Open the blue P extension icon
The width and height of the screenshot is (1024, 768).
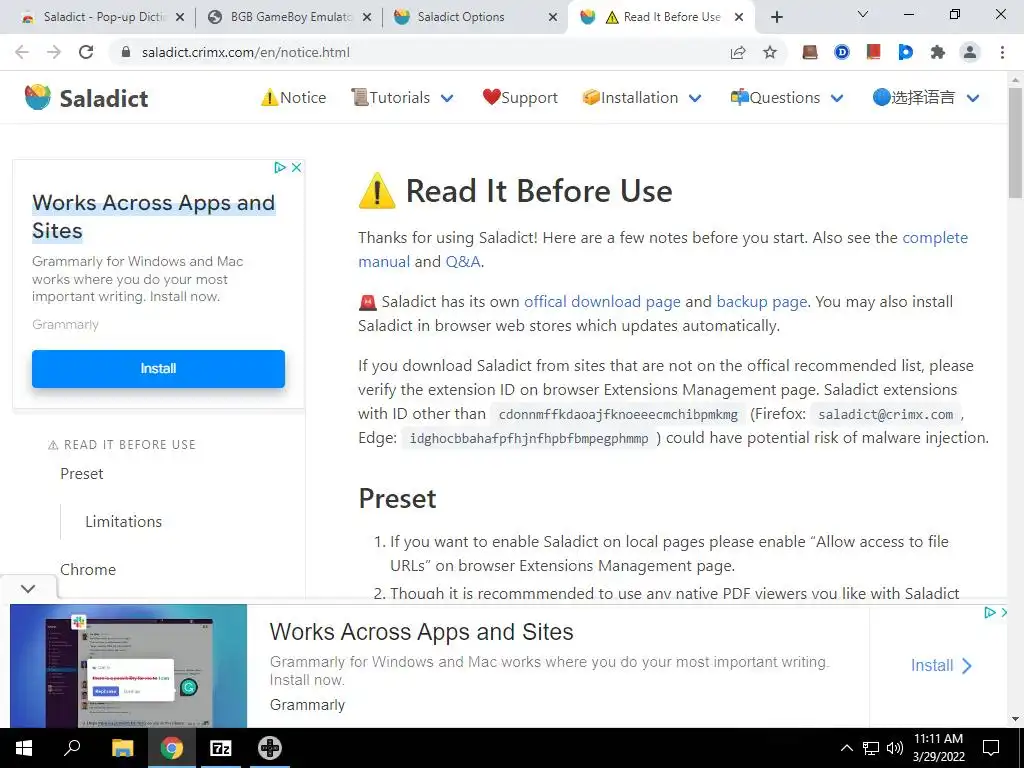[x=905, y=52]
